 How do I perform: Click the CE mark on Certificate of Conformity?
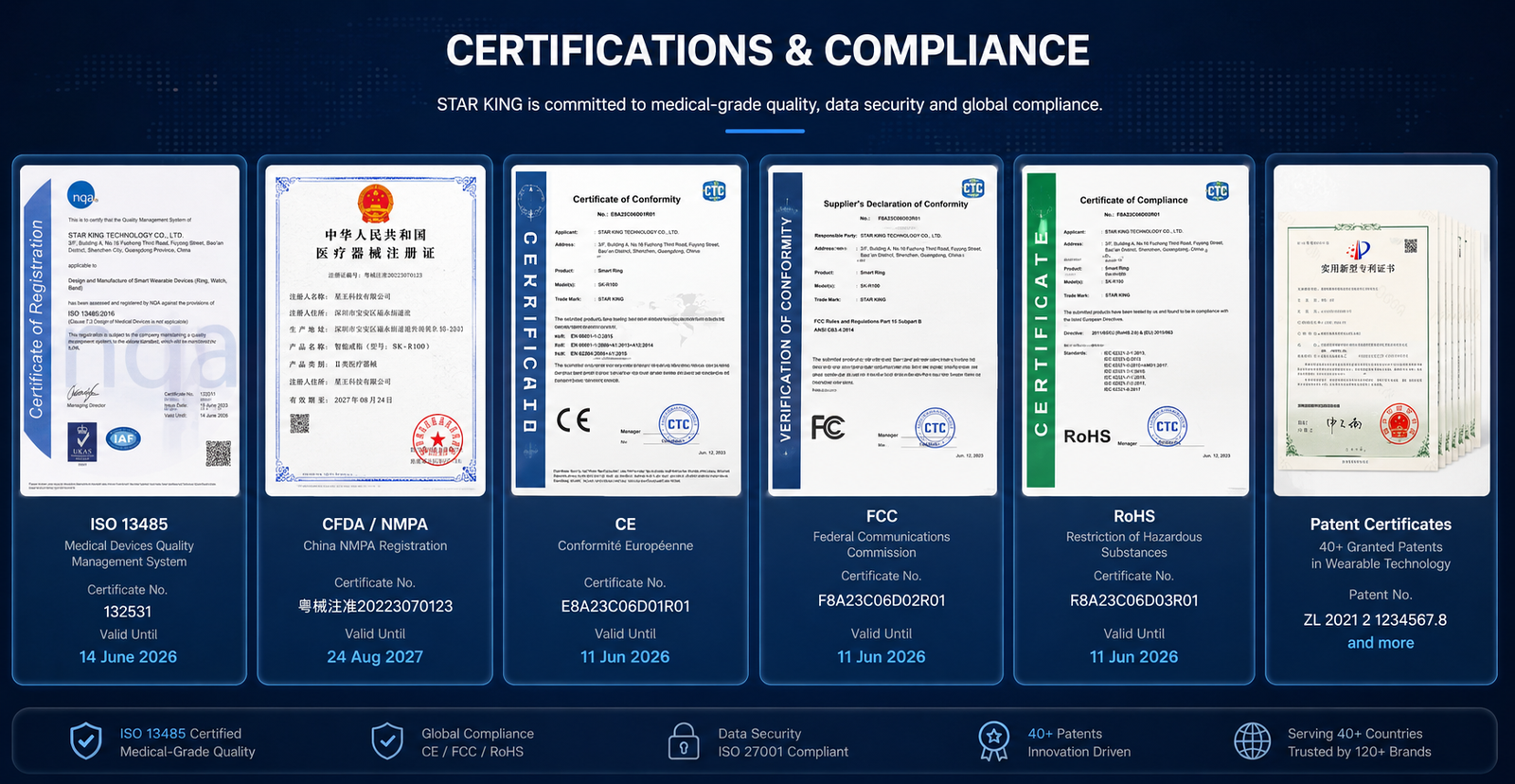(x=574, y=419)
